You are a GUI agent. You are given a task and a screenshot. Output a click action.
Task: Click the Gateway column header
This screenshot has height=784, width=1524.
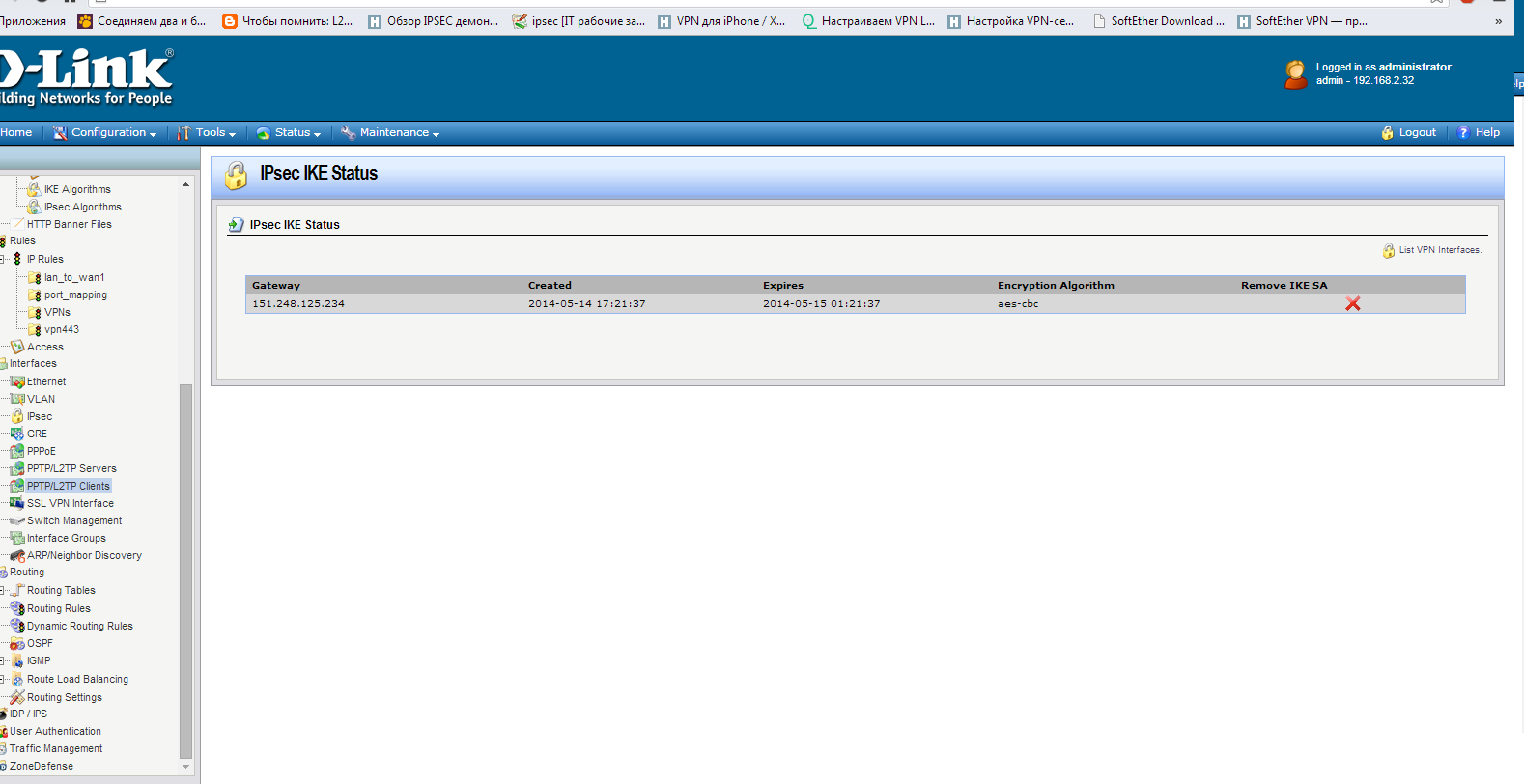(276, 286)
